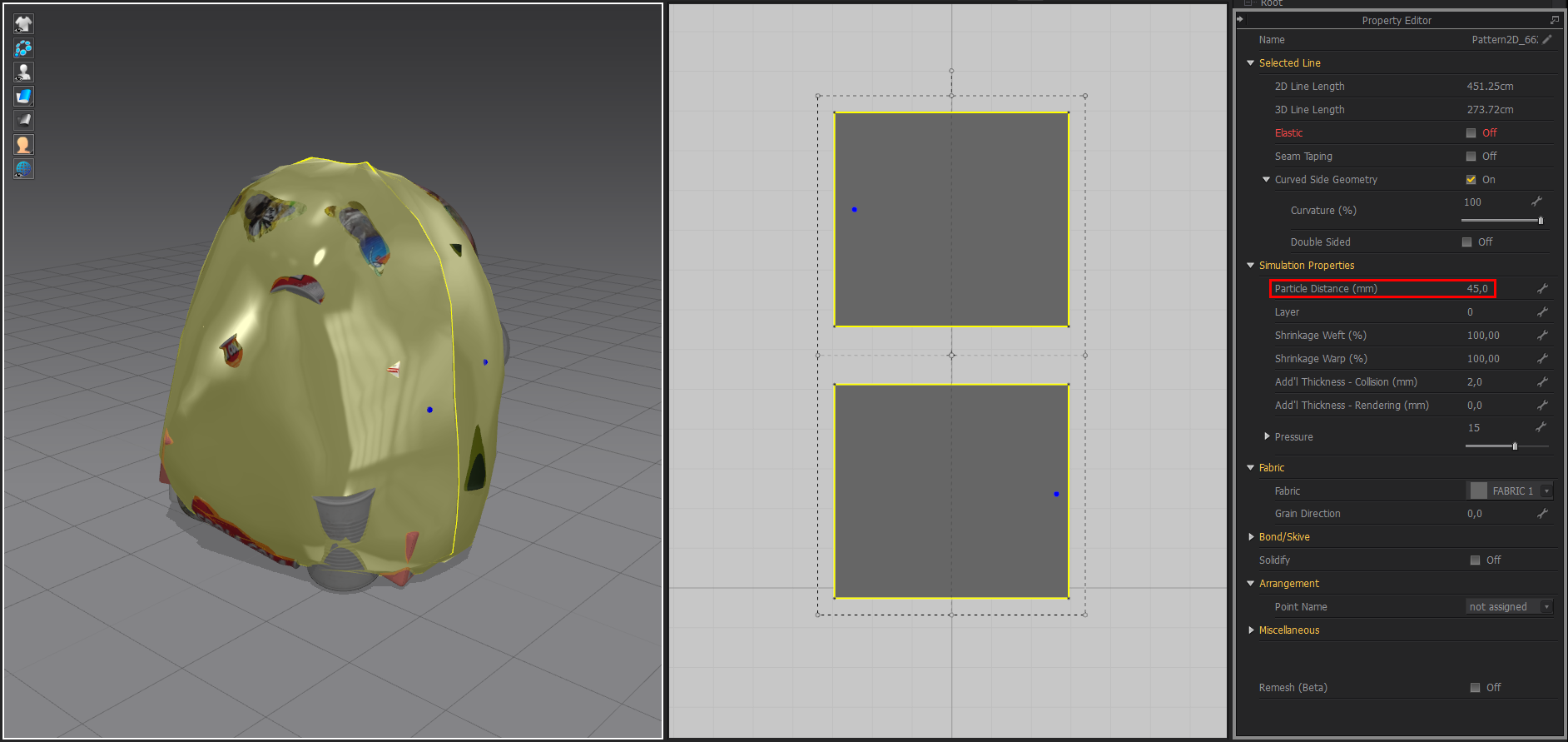This screenshot has width=1568, height=742.
Task: Select the skin-tone avatar render style icon
Action: (x=23, y=144)
